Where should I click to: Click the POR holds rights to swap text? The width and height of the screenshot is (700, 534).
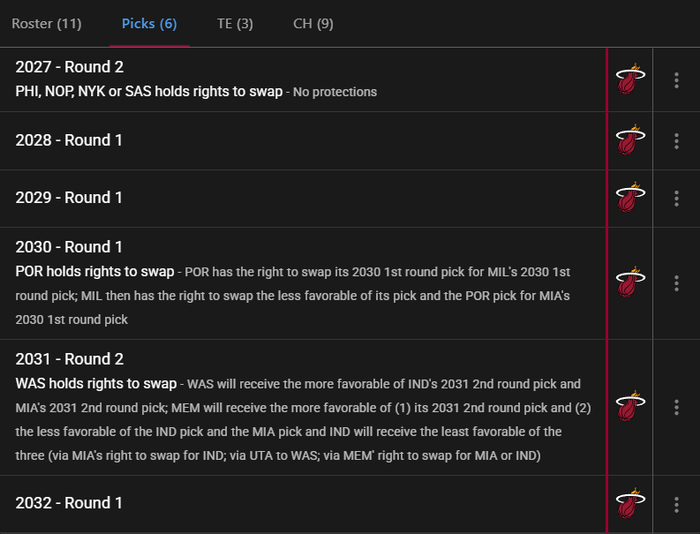[x=95, y=271]
